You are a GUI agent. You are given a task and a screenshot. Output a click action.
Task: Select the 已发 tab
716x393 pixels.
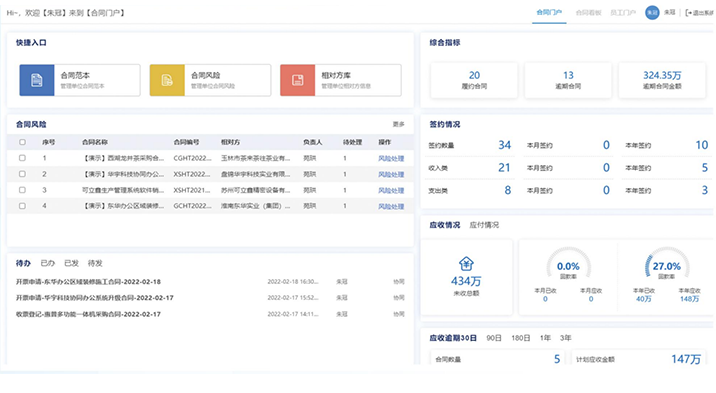[71, 263]
